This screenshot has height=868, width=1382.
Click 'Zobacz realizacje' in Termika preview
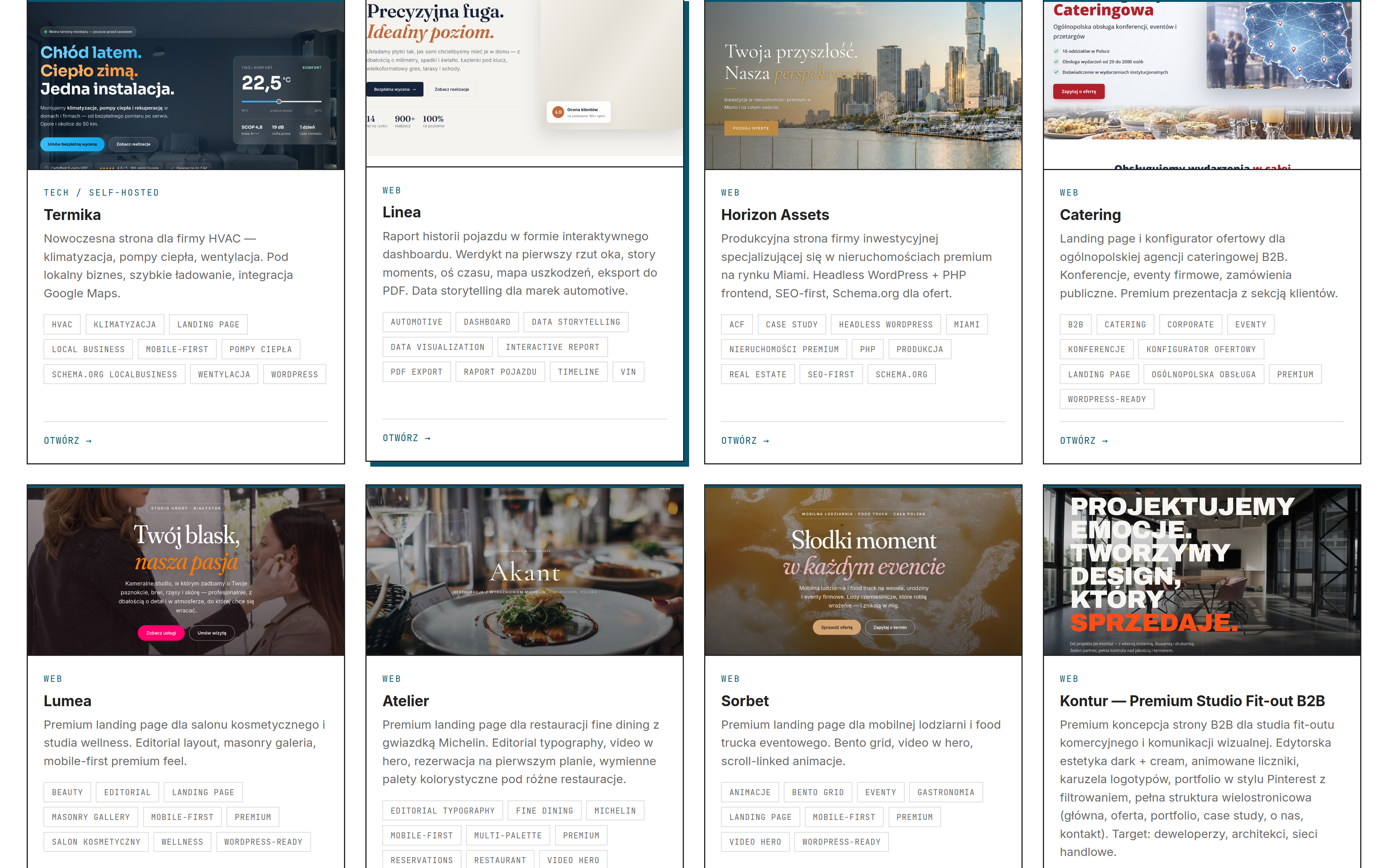[133, 144]
